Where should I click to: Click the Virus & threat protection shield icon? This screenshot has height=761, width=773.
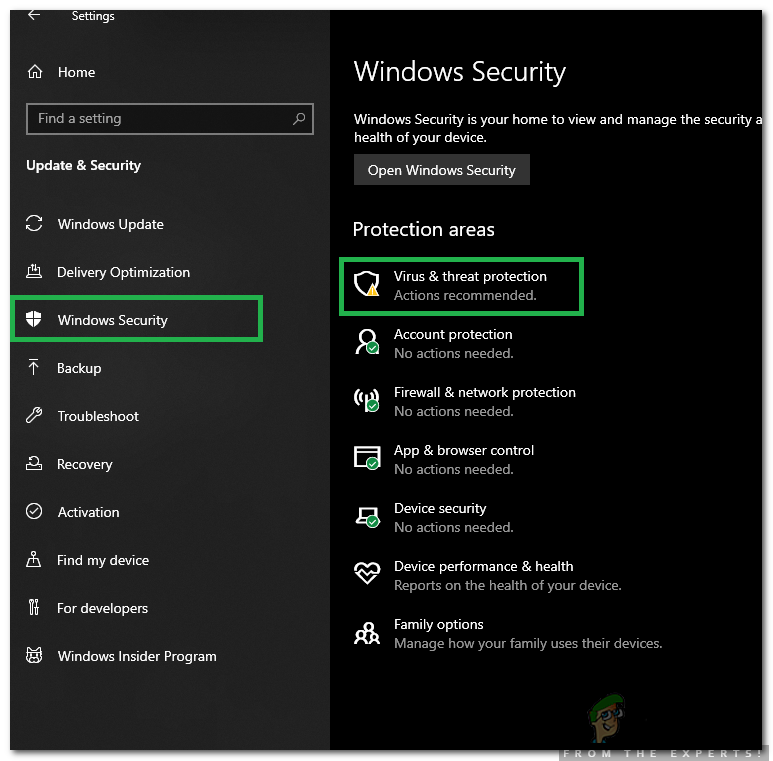pos(367,285)
